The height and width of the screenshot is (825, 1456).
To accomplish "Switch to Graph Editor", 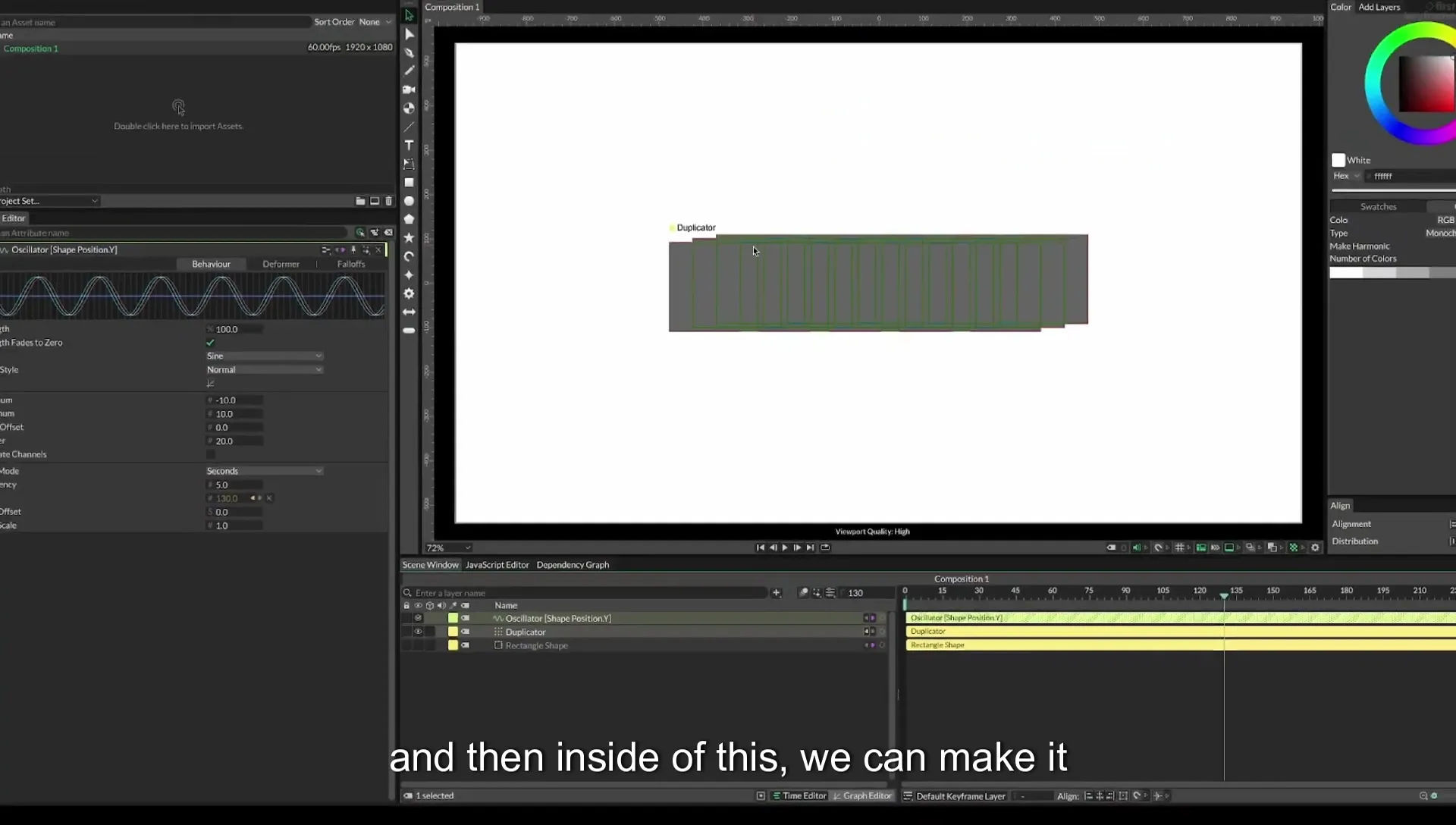I will click(862, 796).
